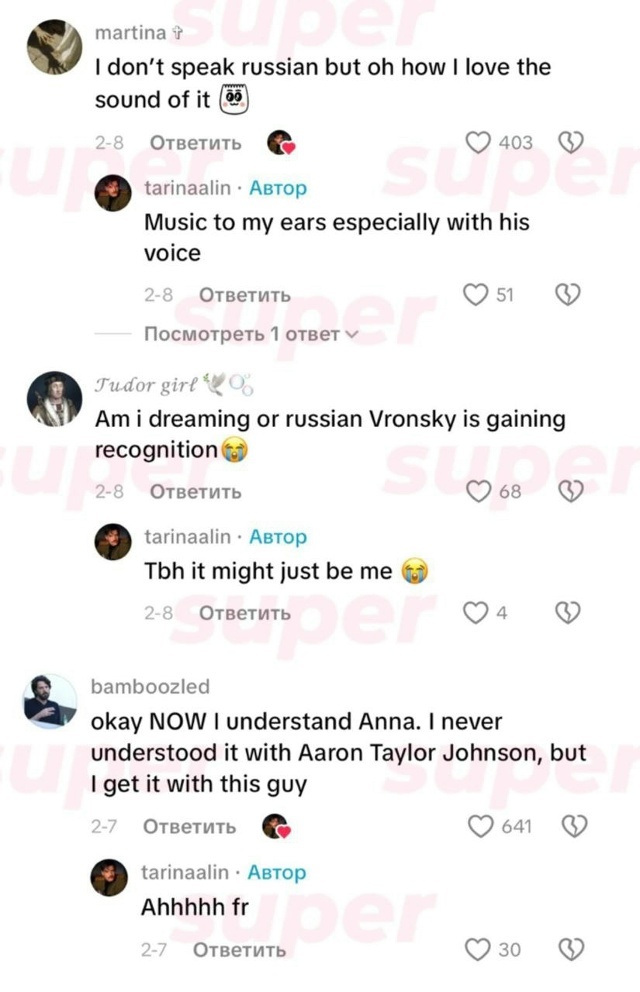Like the 'Ahhhhh fr' reply
The height and width of the screenshot is (992, 640).
click(x=477, y=950)
